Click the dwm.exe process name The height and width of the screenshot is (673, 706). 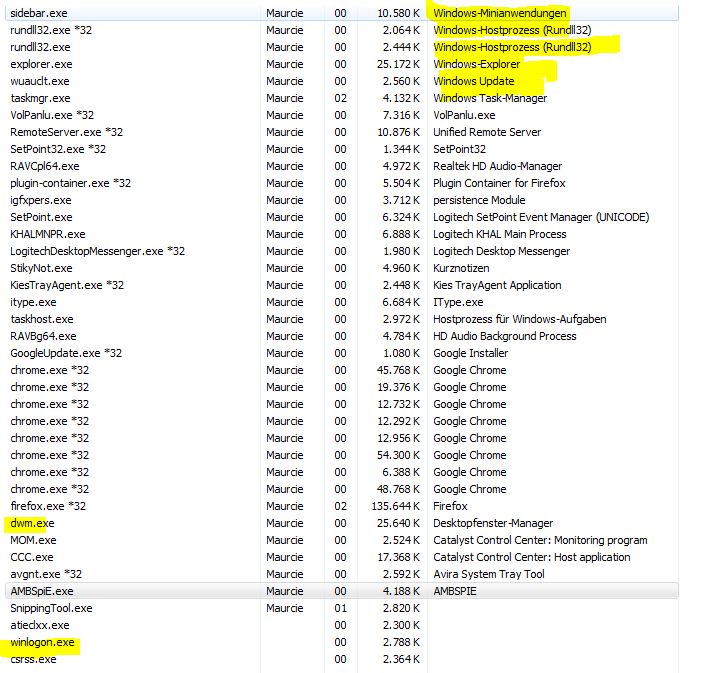click(32, 524)
